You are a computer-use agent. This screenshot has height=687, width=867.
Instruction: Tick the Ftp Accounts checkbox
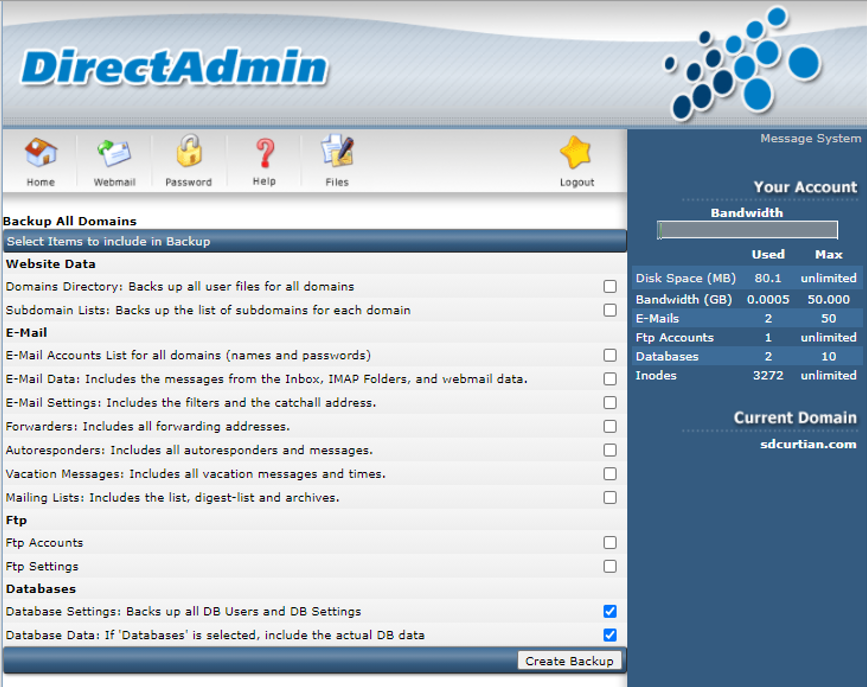pyautogui.click(x=610, y=543)
